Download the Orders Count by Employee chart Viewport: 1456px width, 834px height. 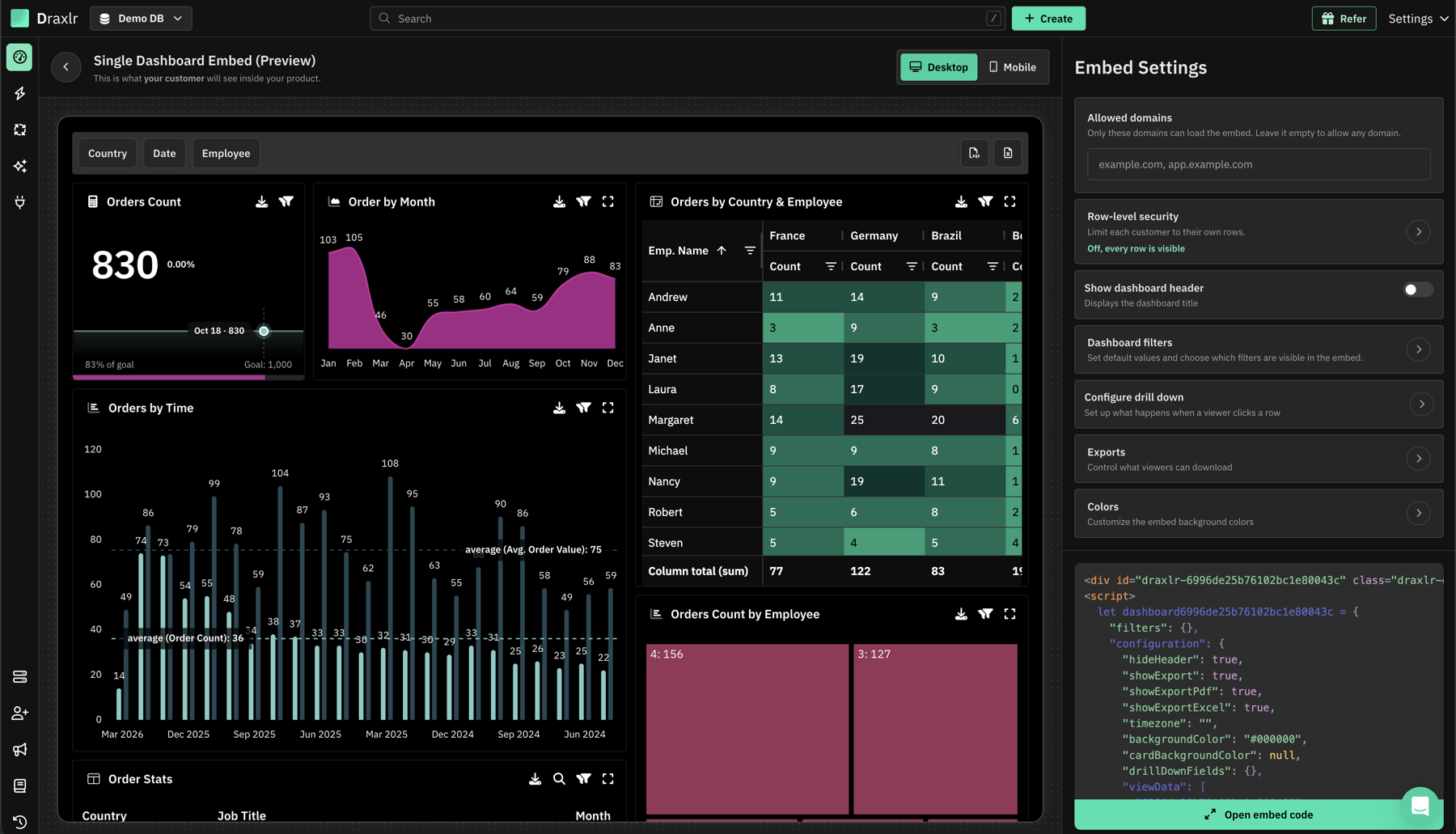click(x=961, y=614)
